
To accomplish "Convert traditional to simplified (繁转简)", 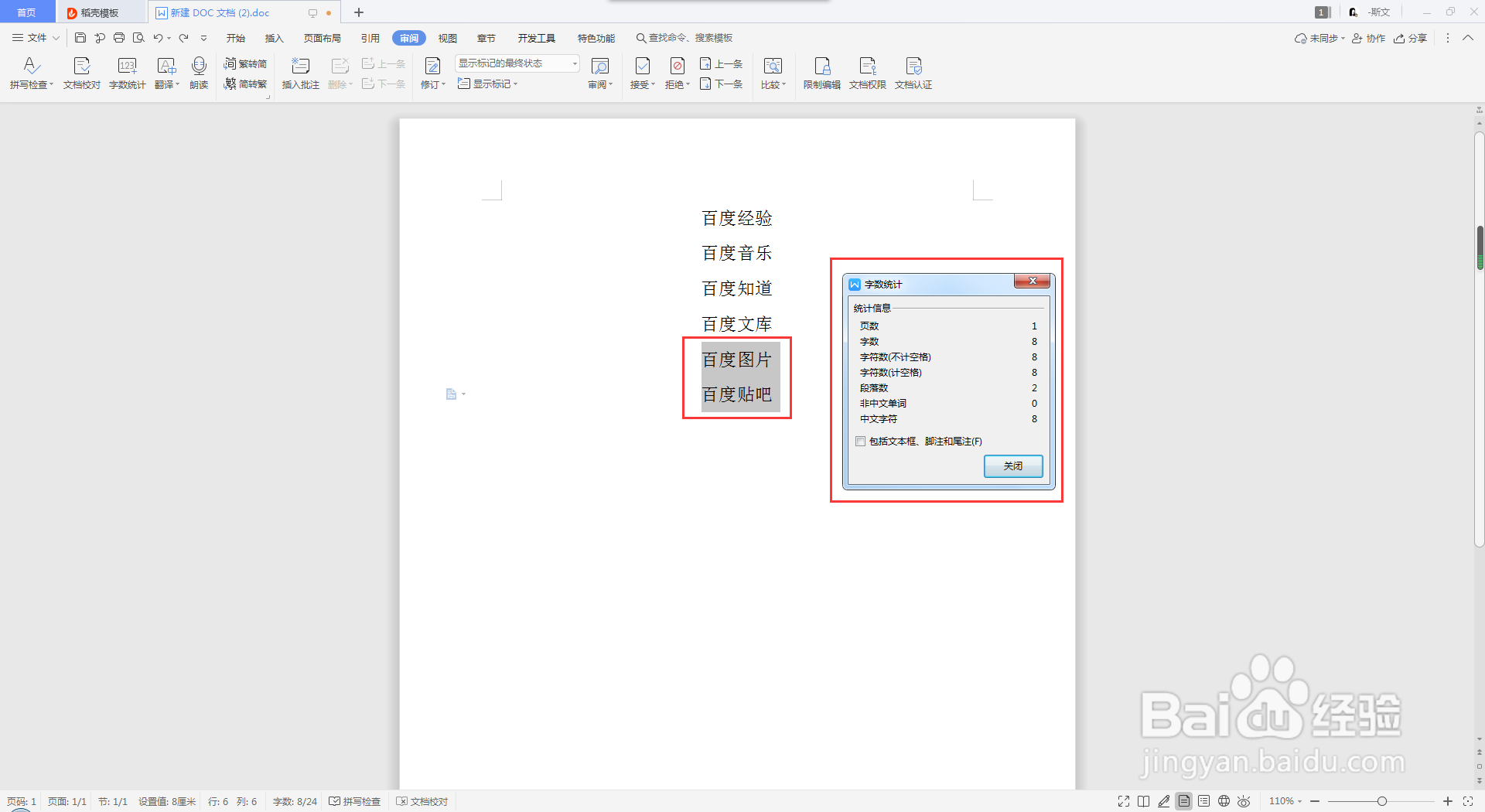I will point(245,63).
